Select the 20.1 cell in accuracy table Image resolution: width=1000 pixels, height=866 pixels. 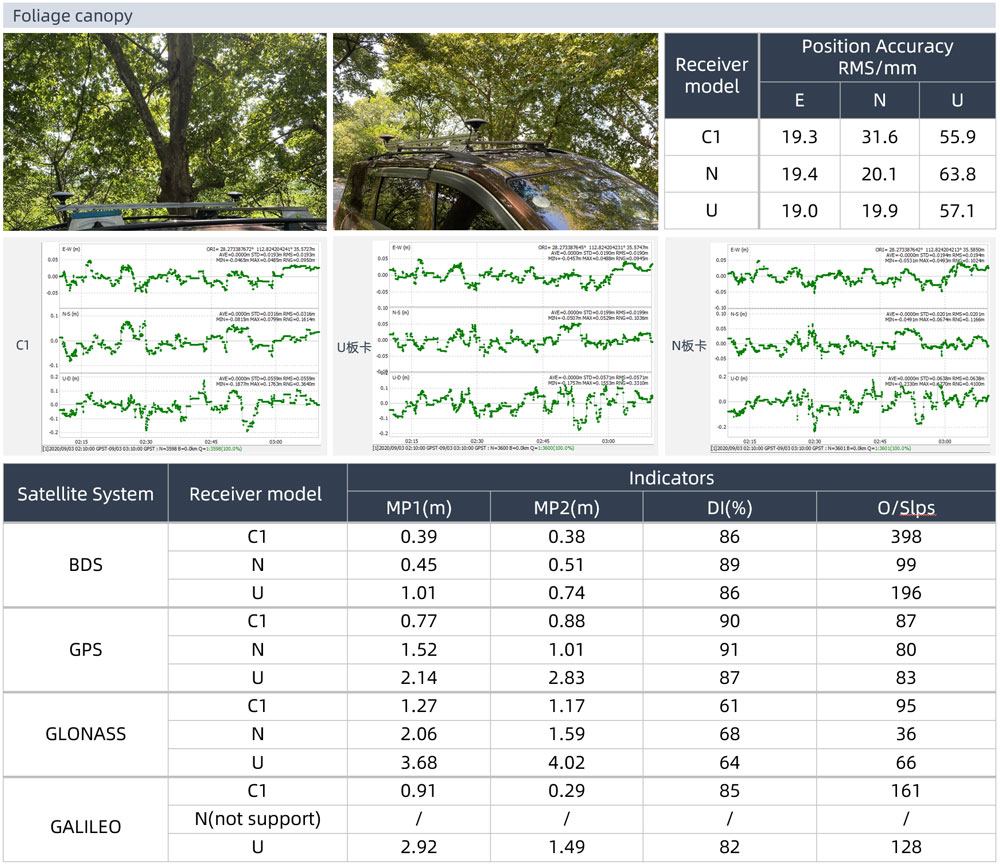[x=879, y=174]
